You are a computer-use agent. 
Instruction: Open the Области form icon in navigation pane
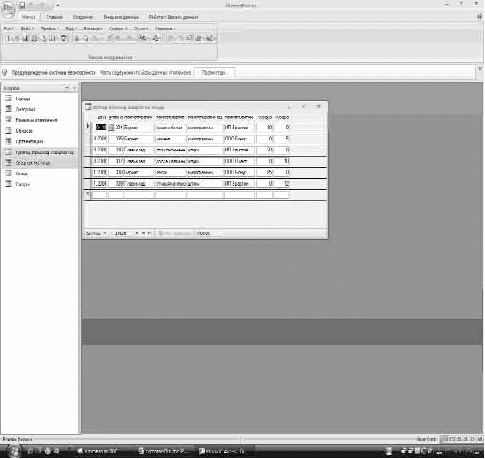click(x=9, y=131)
